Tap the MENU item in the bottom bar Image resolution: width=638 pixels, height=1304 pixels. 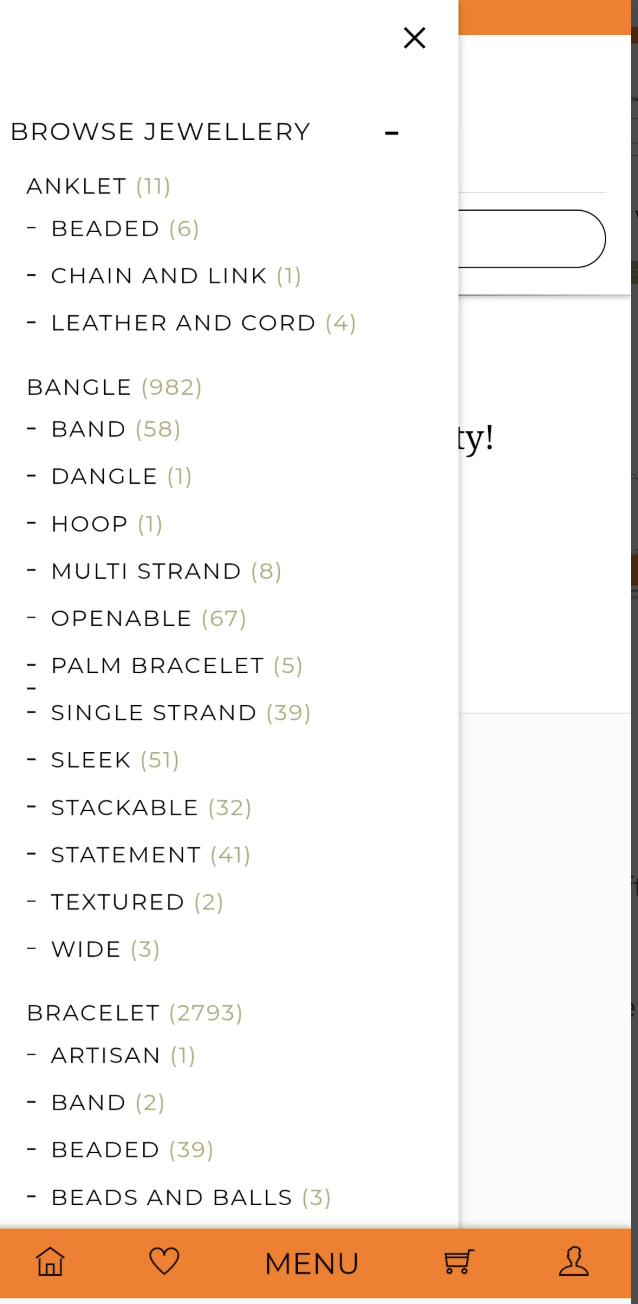point(311,1263)
